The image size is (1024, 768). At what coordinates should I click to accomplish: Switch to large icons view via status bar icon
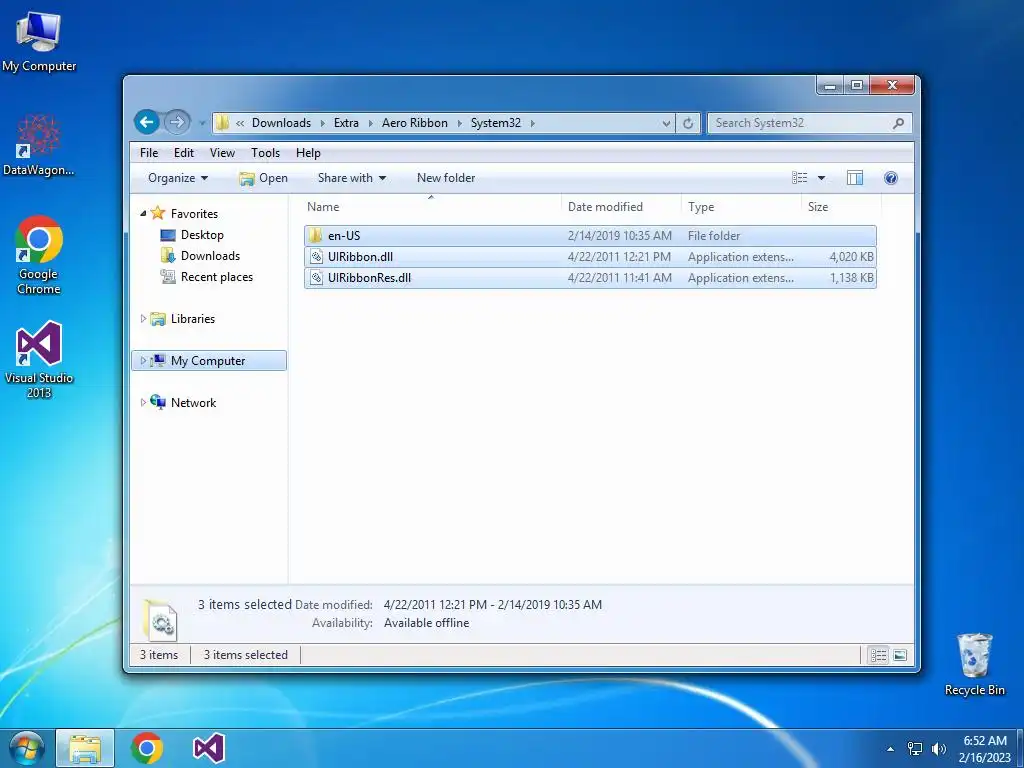[x=901, y=655]
